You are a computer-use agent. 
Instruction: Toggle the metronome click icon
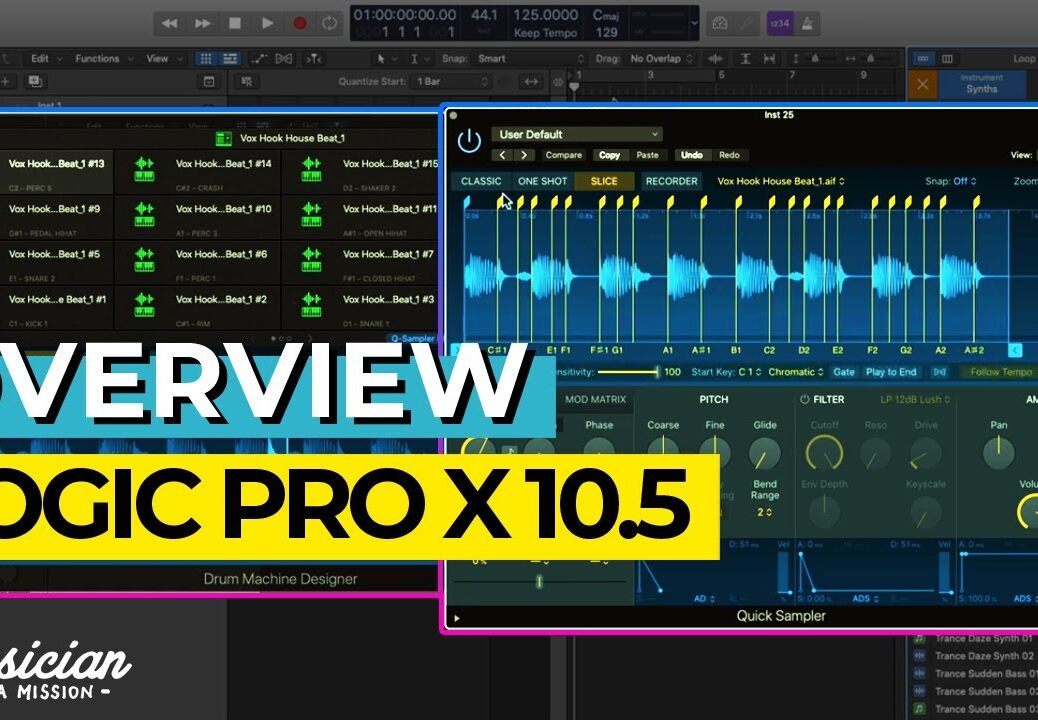click(x=807, y=24)
